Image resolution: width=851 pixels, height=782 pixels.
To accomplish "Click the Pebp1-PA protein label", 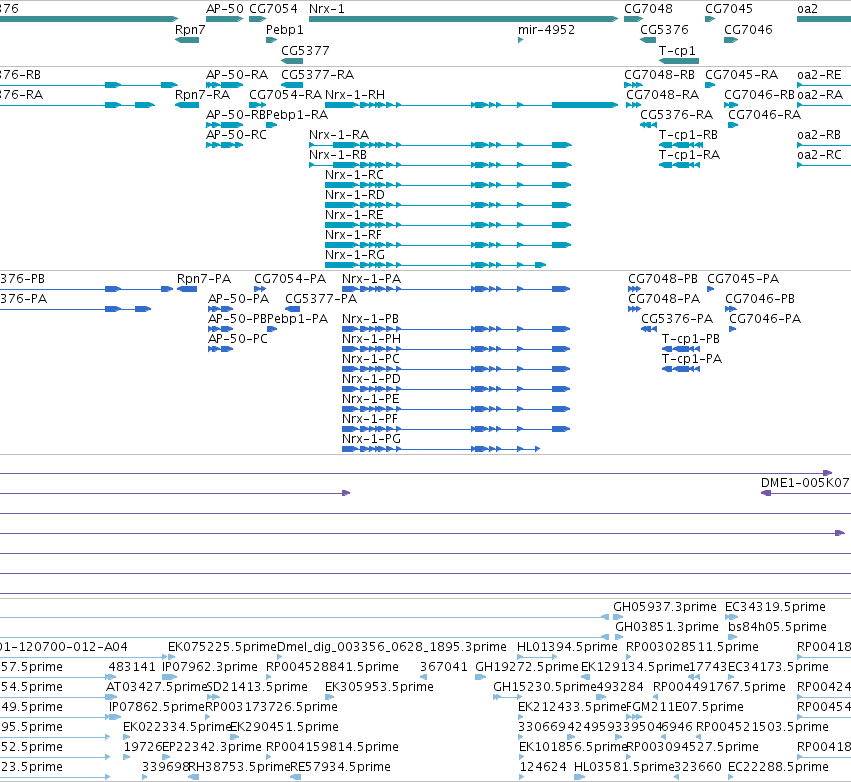I will click(298, 319).
